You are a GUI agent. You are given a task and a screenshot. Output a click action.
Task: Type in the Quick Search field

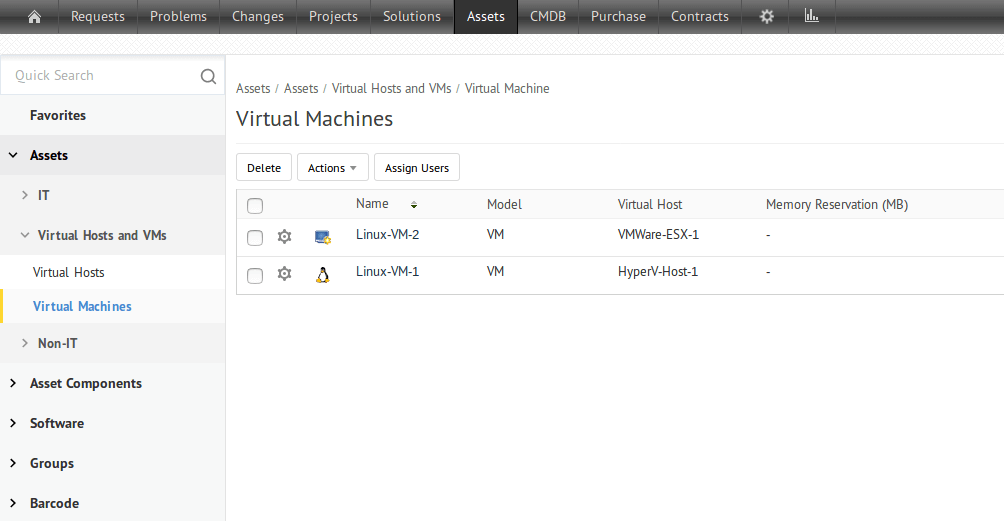(100, 76)
